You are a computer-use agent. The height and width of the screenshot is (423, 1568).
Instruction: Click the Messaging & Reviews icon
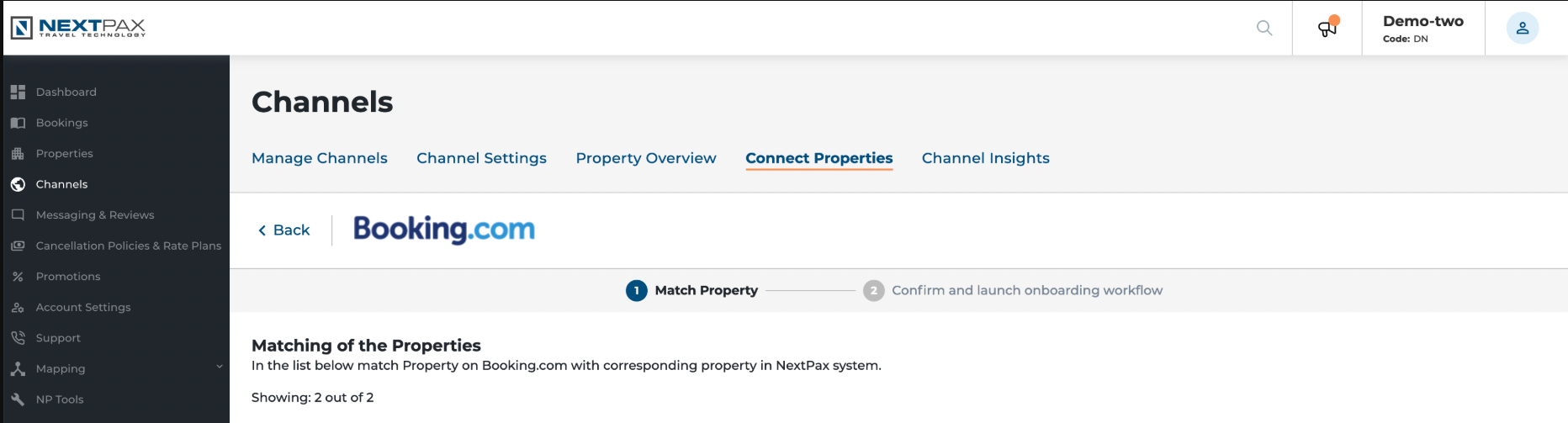click(x=18, y=215)
